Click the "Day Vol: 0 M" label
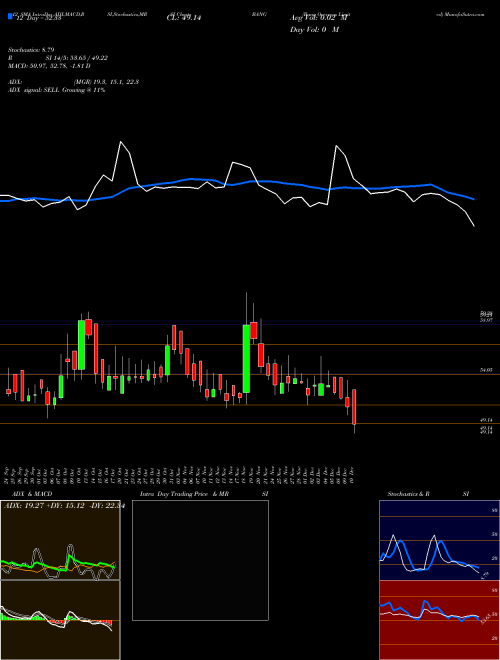 pos(314,29)
